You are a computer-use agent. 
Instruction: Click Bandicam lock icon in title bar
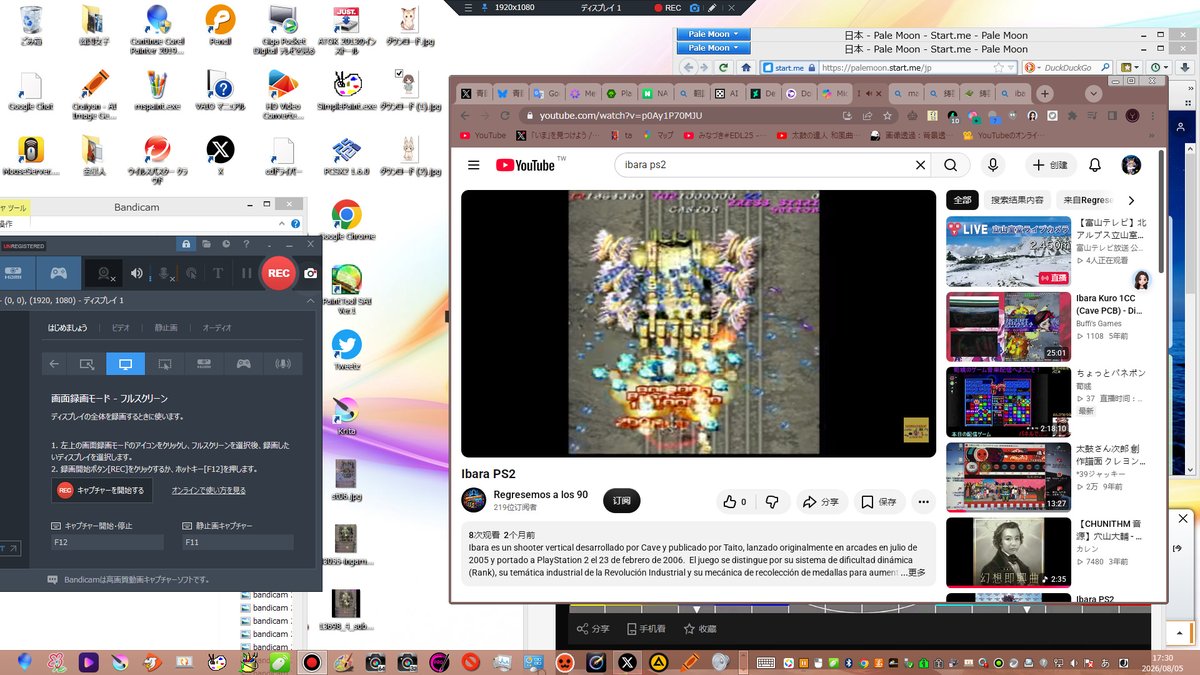pos(186,244)
